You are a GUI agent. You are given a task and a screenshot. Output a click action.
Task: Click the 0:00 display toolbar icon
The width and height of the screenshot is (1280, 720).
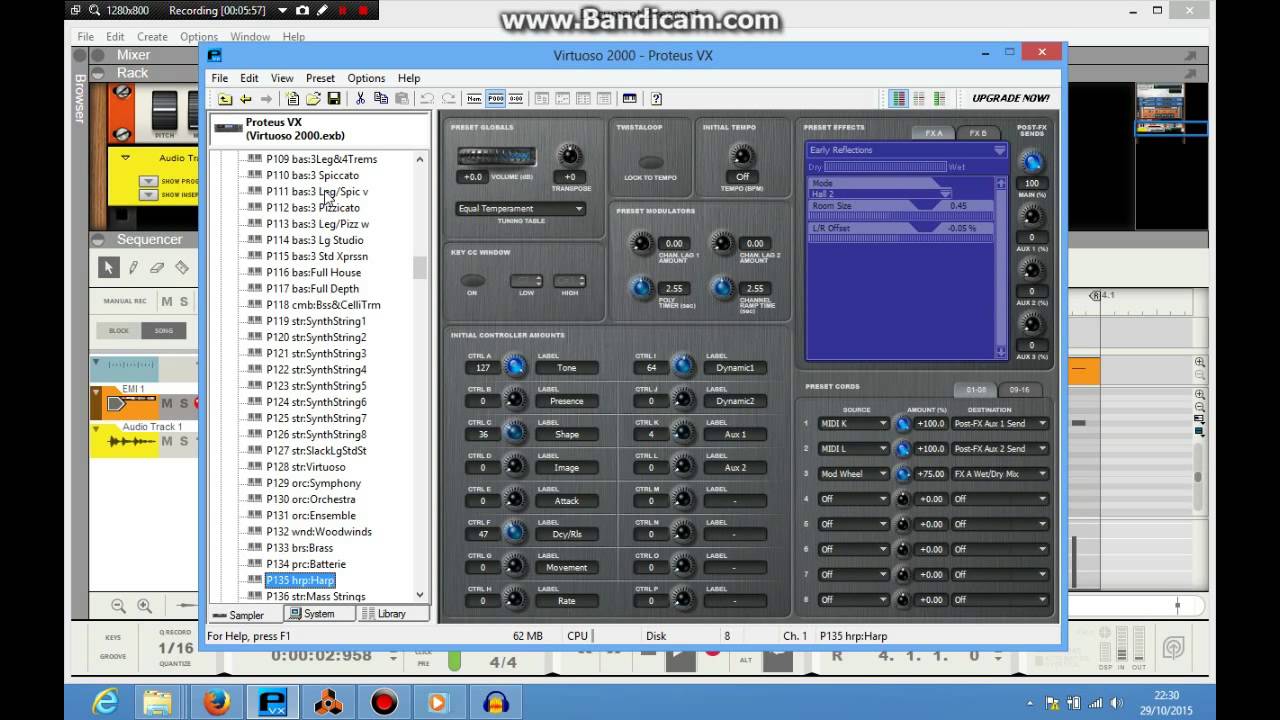click(x=516, y=98)
